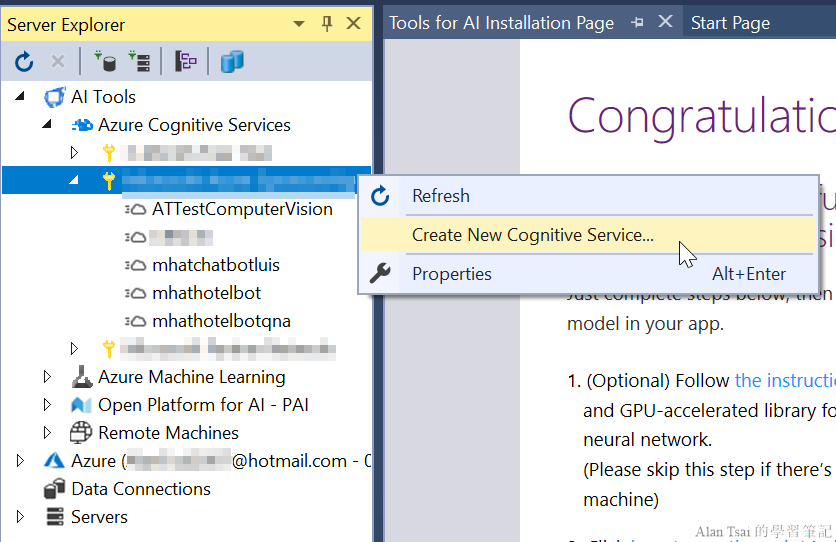Select Data Connections node
Image resolution: width=836 pixels, height=542 pixels.
141,489
